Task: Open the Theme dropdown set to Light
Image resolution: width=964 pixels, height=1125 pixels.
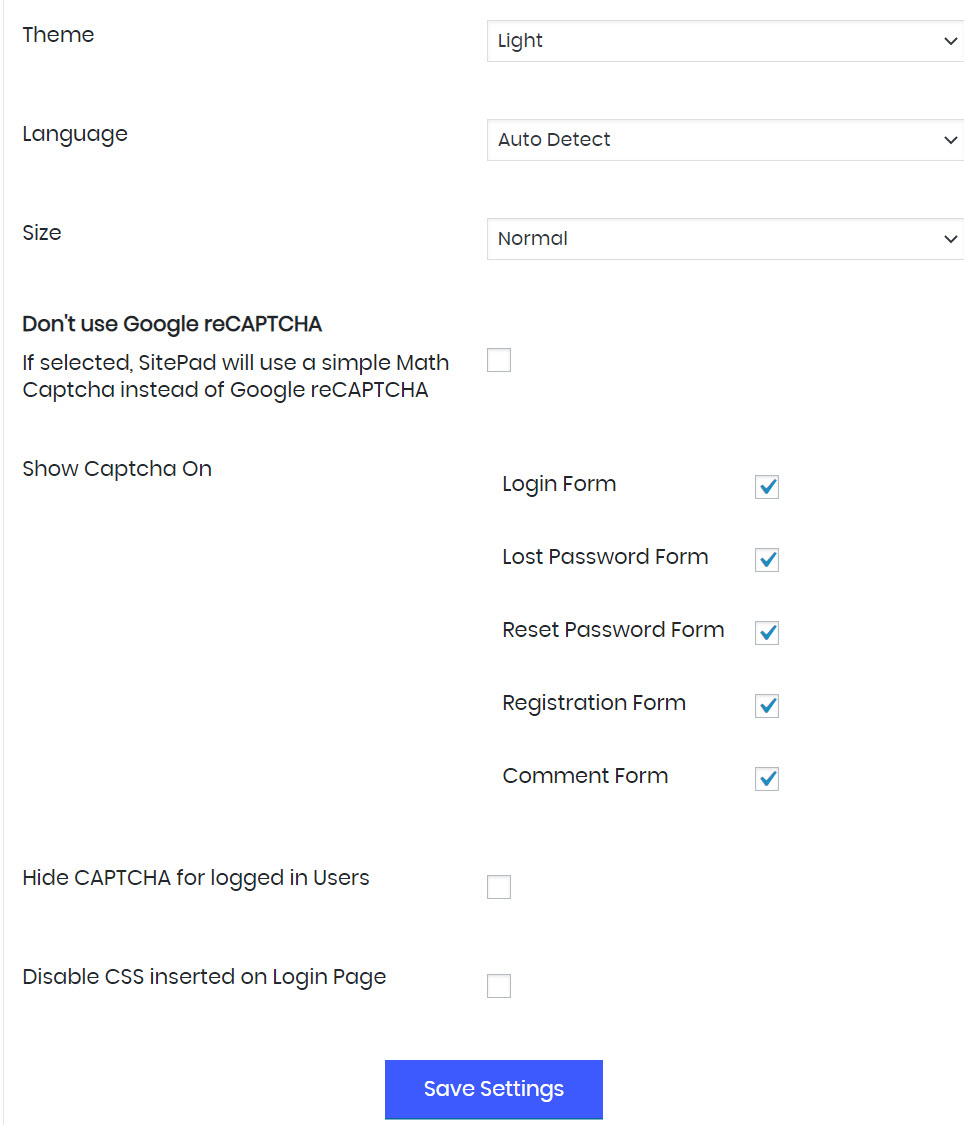Action: [724, 41]
